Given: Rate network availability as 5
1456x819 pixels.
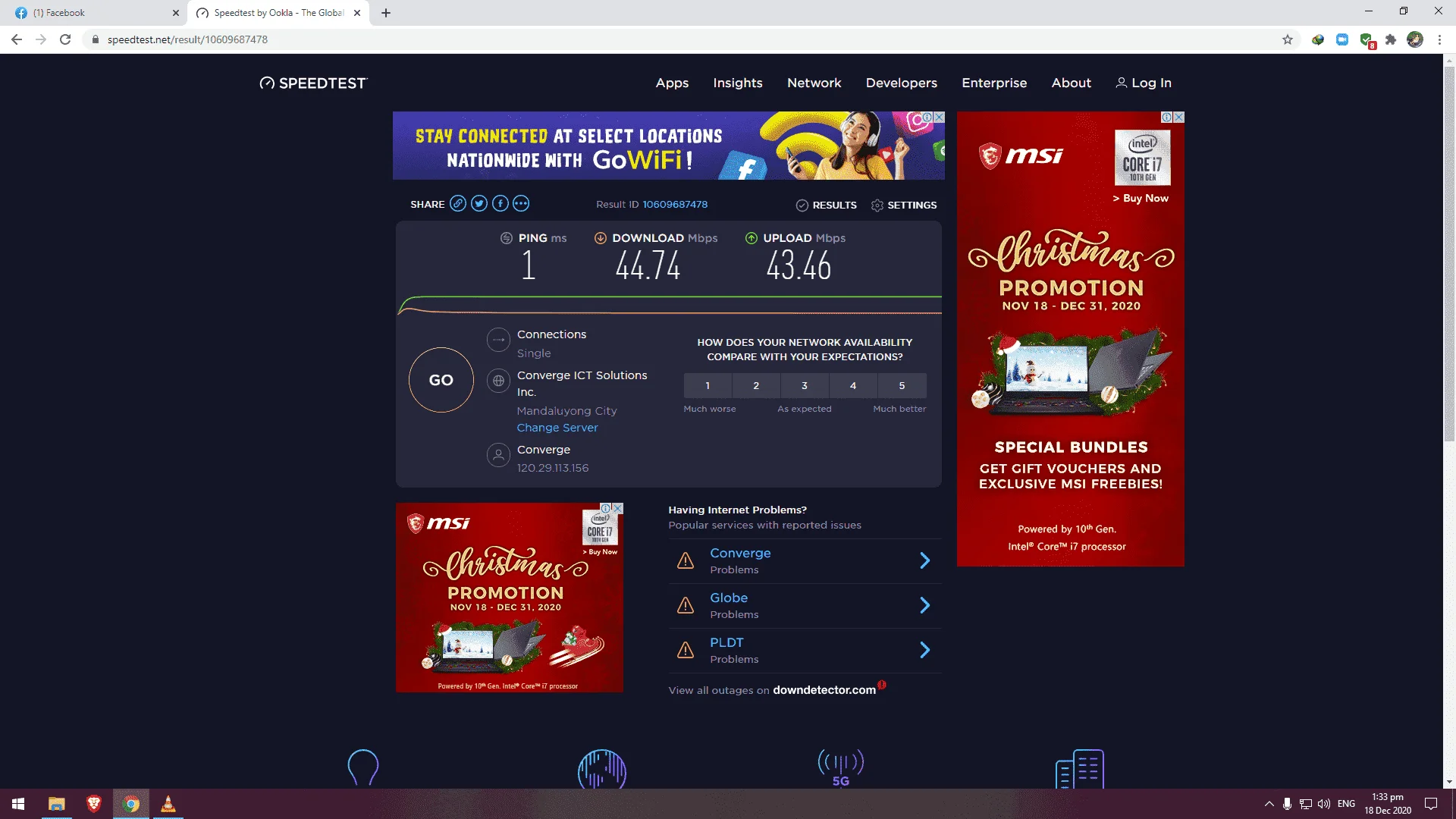Looking at the screenshot, I should pos(902,386).
